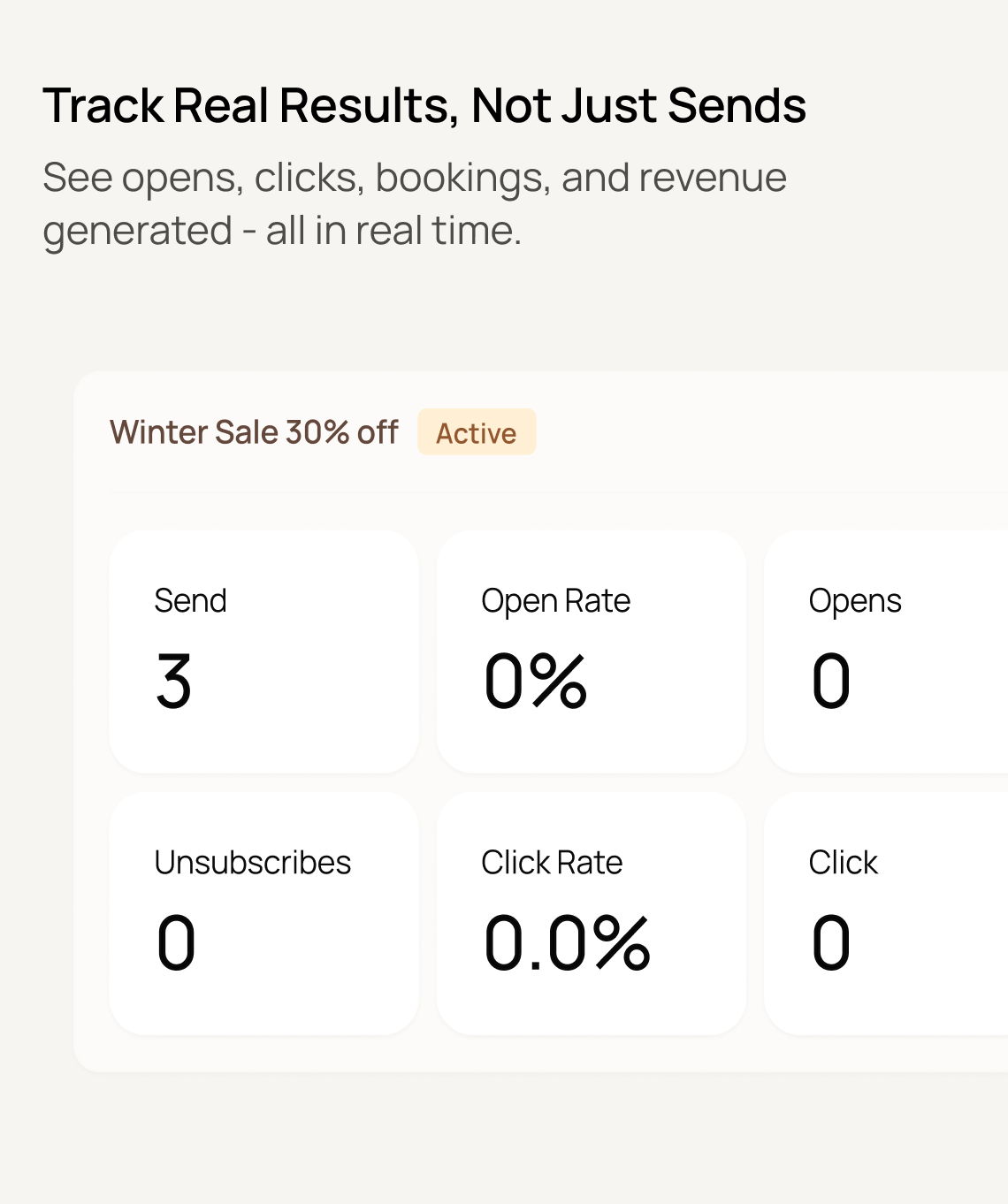Select the Winter Sale 30% off campaign title
This screenshot has height=1204, width=1008.
click(x=254, y=432)
